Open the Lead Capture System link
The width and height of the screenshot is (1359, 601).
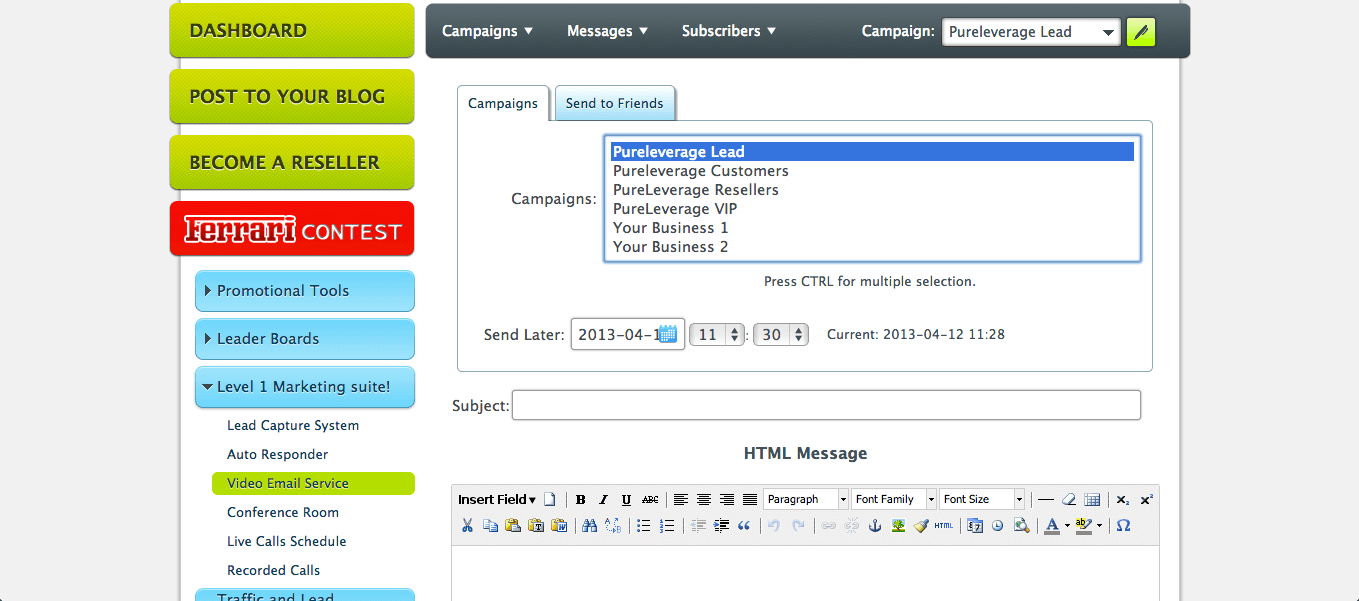tap(293, 425)
